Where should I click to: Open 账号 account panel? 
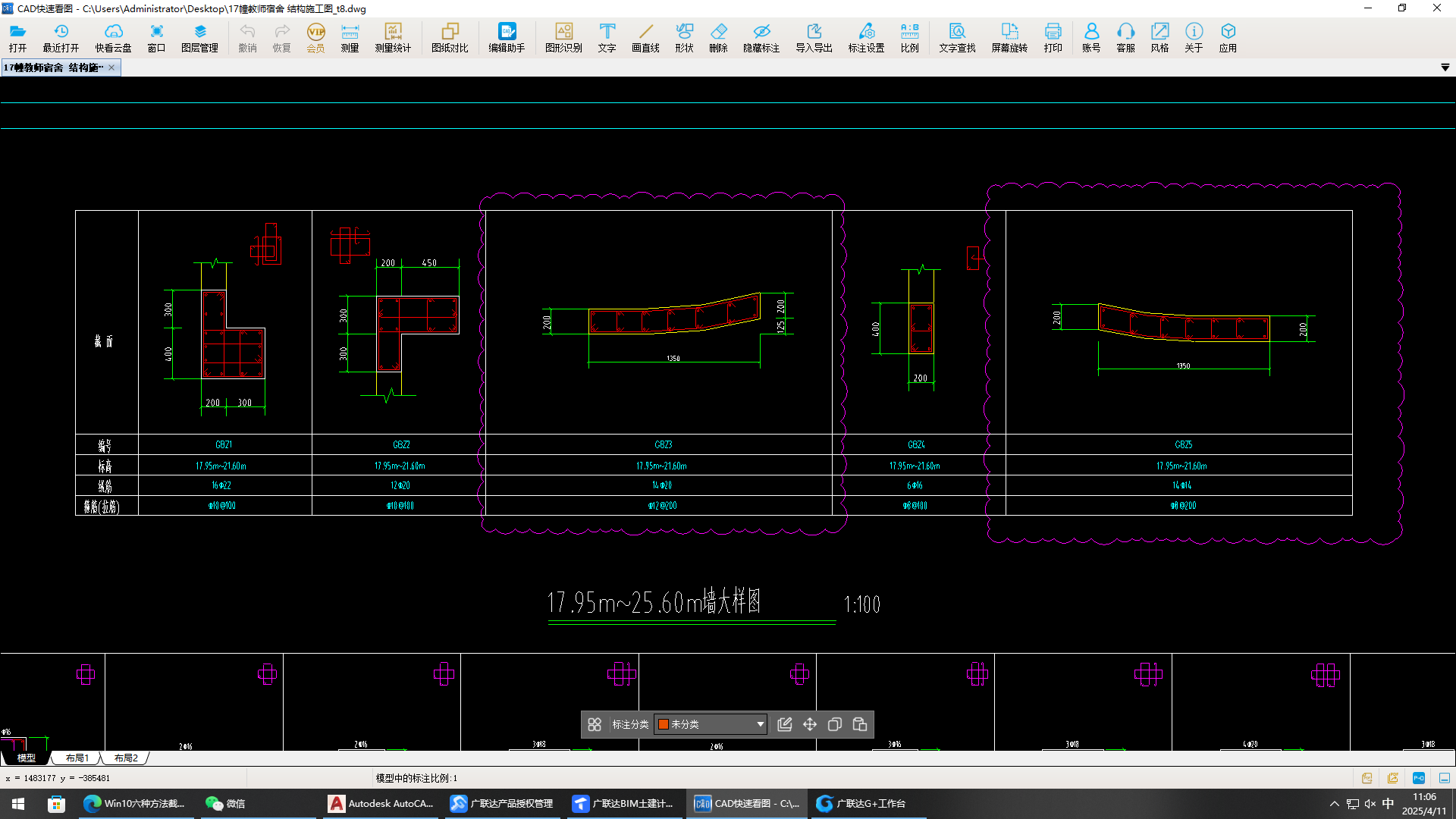[1091, 37]
